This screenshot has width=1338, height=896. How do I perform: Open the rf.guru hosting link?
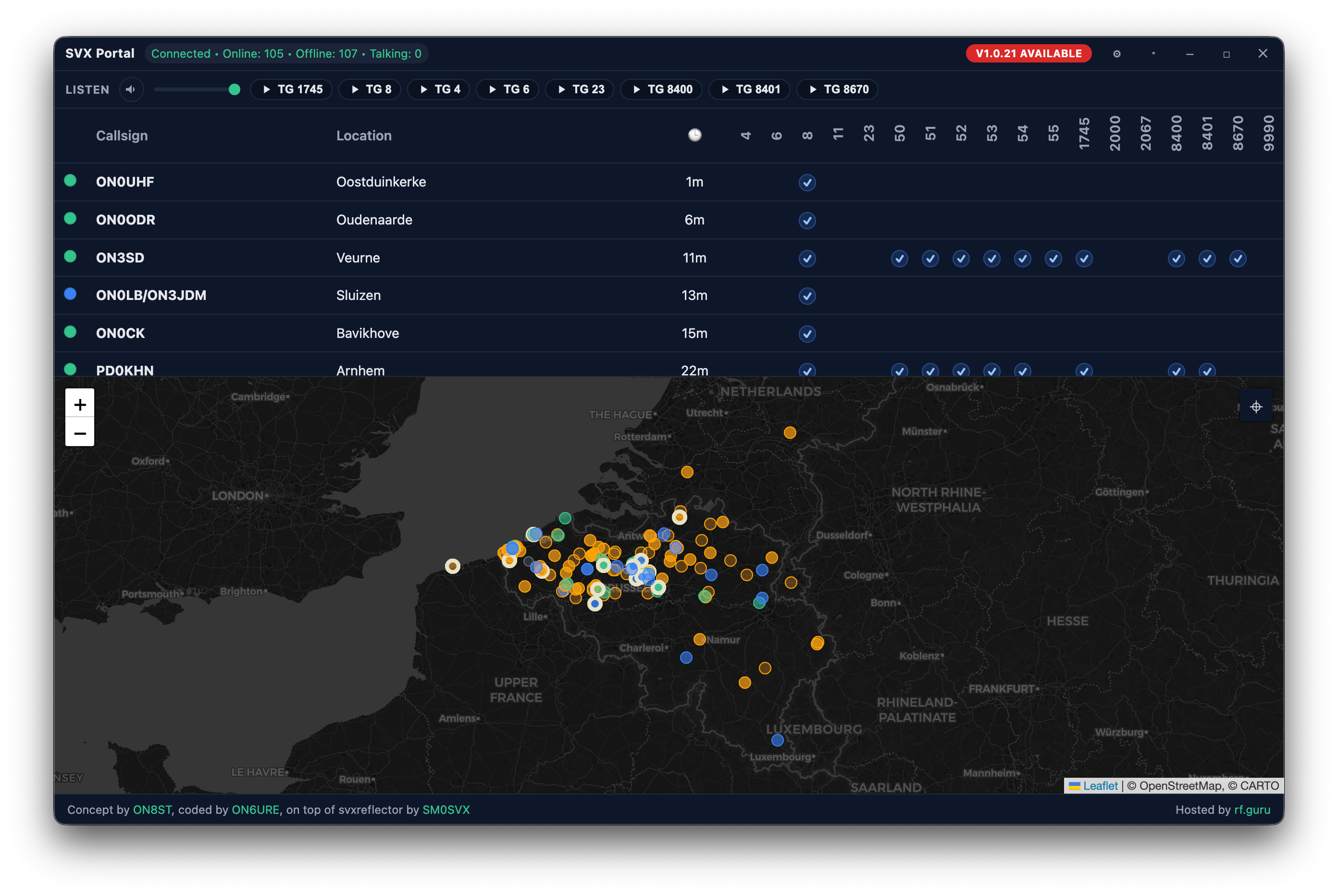(x=1252, y=809)
